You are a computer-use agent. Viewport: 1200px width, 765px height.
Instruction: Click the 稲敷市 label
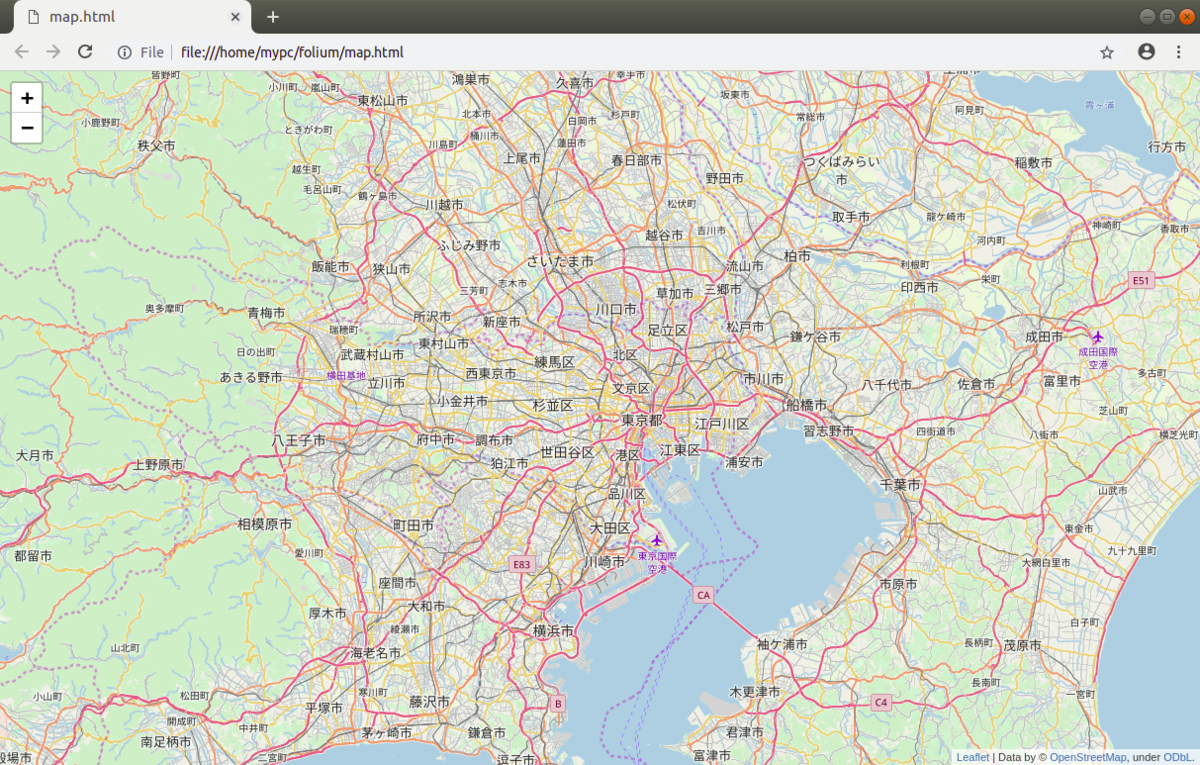(1033, 162)
